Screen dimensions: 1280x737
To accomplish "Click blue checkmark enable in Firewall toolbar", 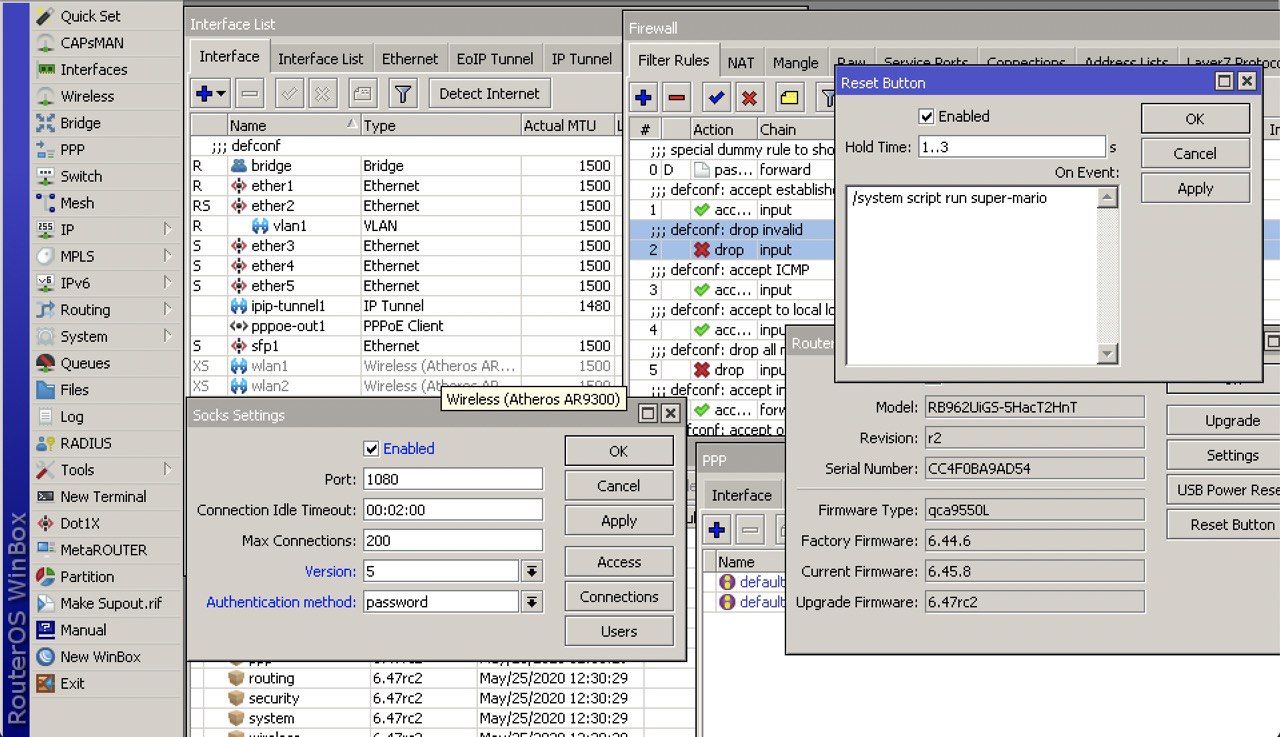I will (x=715, y=97).
